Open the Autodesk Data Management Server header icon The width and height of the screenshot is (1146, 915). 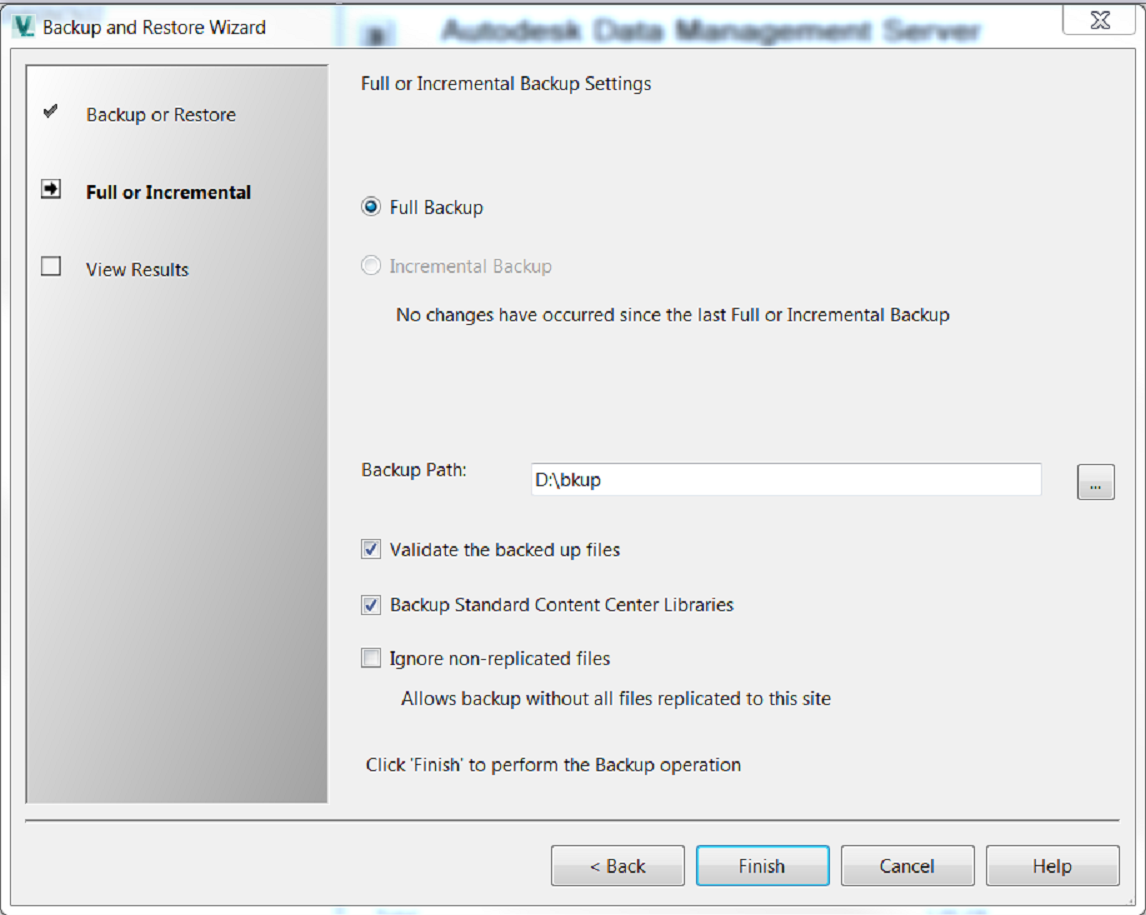(376, 30)
